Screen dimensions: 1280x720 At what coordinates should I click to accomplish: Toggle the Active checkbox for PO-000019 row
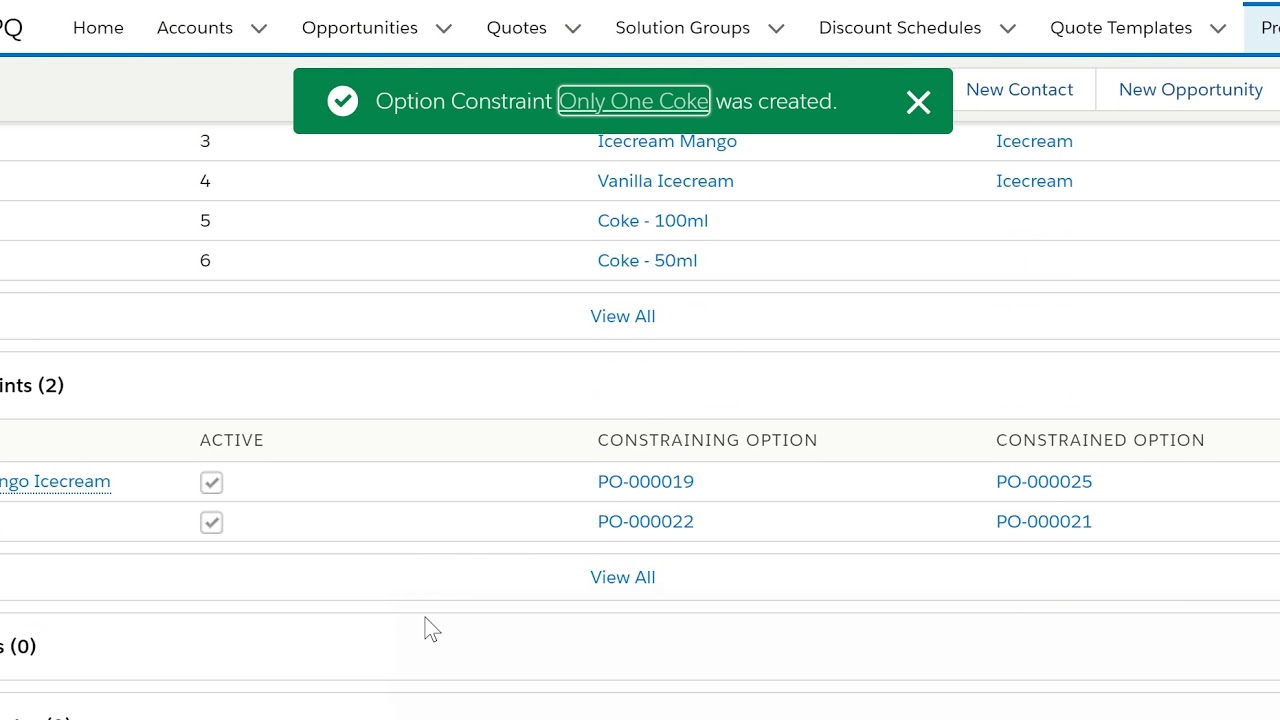click(x=211, y=482)
